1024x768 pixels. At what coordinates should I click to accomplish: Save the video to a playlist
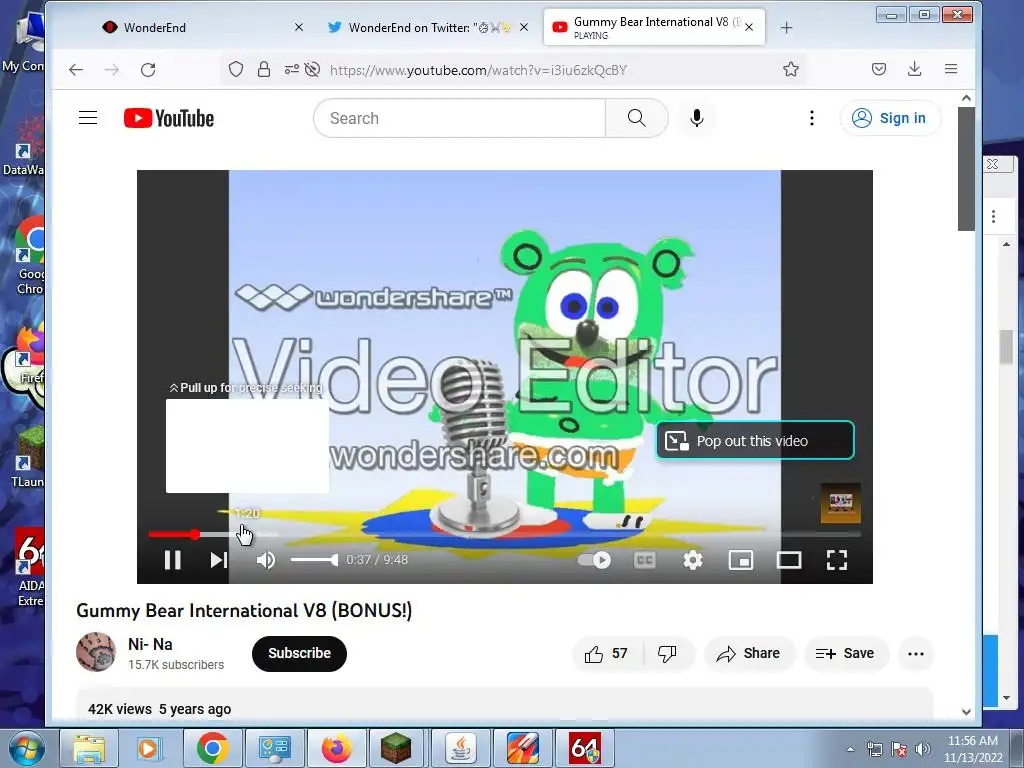(x=846, y=654)
